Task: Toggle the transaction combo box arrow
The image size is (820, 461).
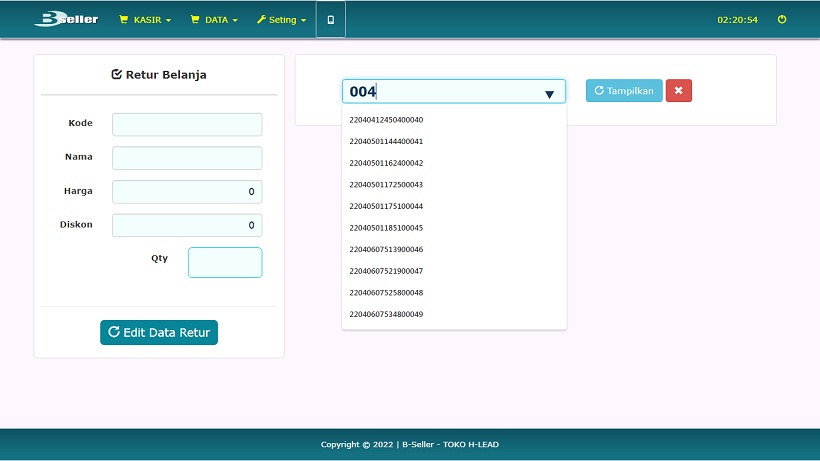Action: [549, 94]
